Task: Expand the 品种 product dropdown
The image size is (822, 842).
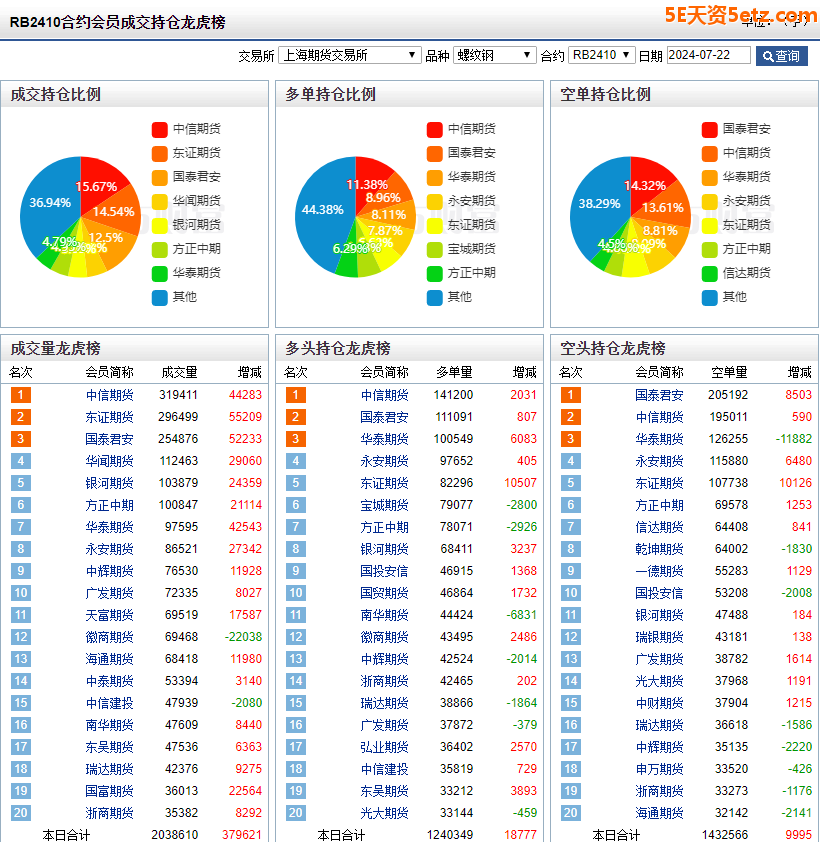Action: click(495, 55)
